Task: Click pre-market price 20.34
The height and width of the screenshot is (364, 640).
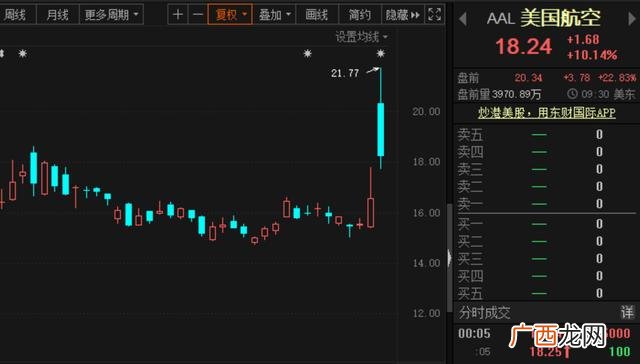Action: point(528,78)
